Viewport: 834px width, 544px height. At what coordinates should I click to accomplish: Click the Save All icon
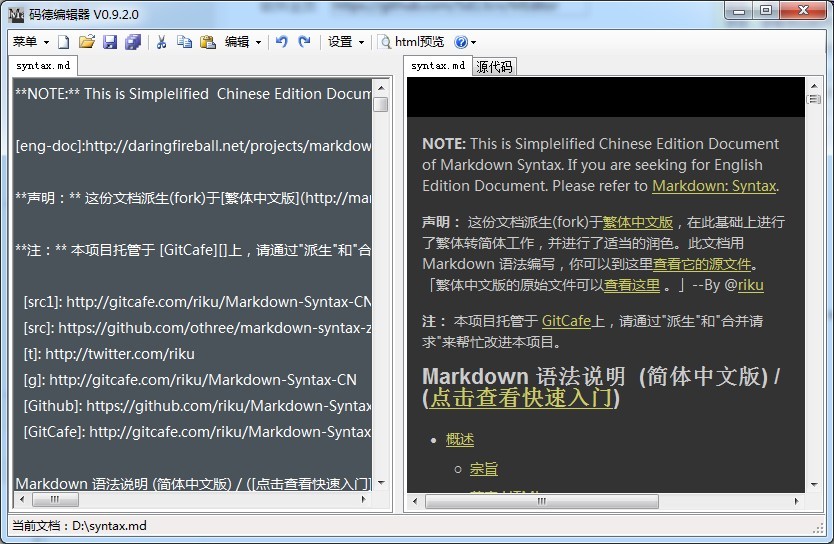point(132,42)
